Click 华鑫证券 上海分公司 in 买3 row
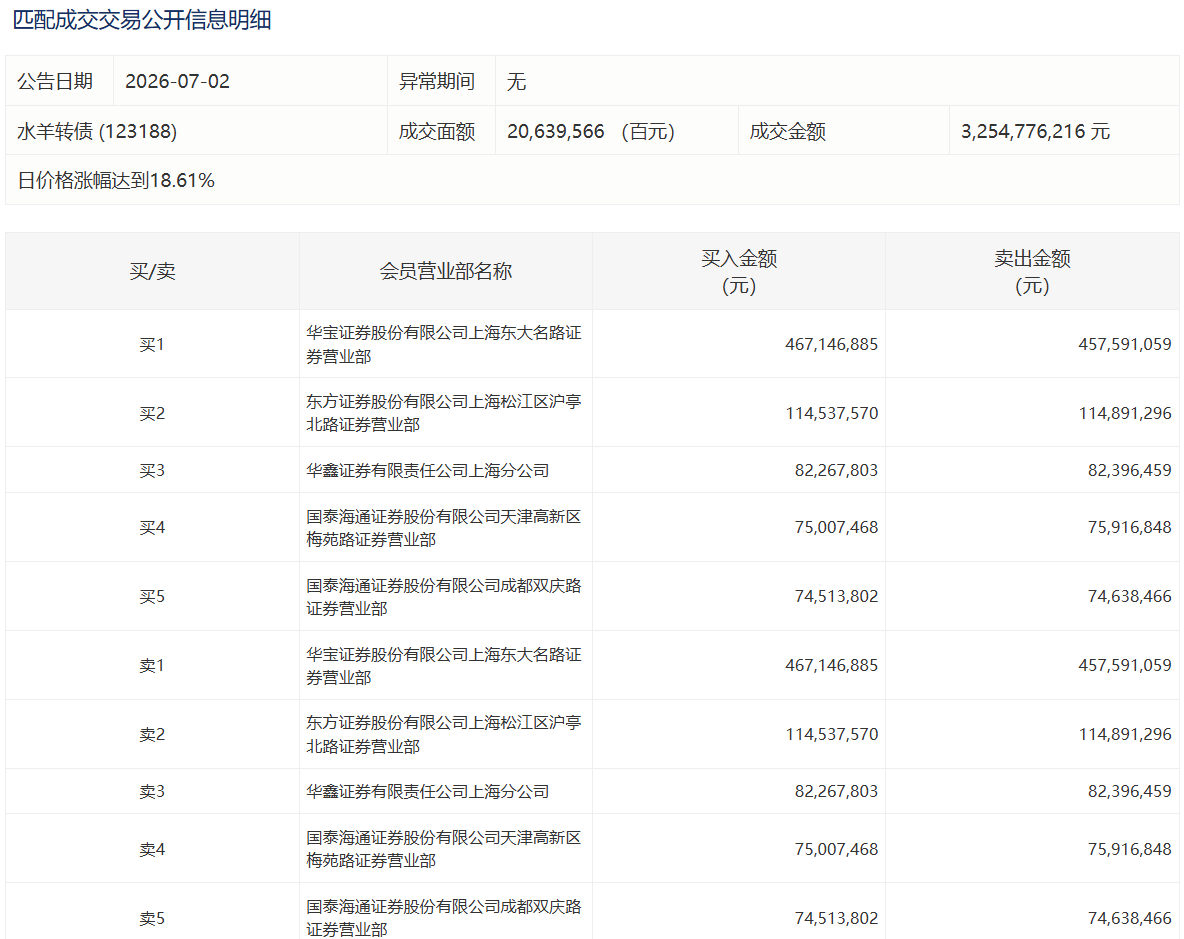1184x939 pixels. [427, 470]
